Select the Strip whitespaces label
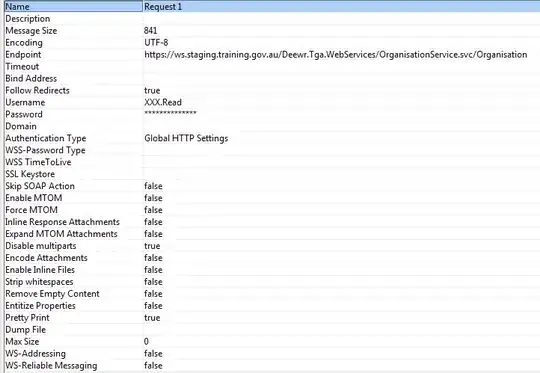This screenshot has height=373, width=540. 39,282
